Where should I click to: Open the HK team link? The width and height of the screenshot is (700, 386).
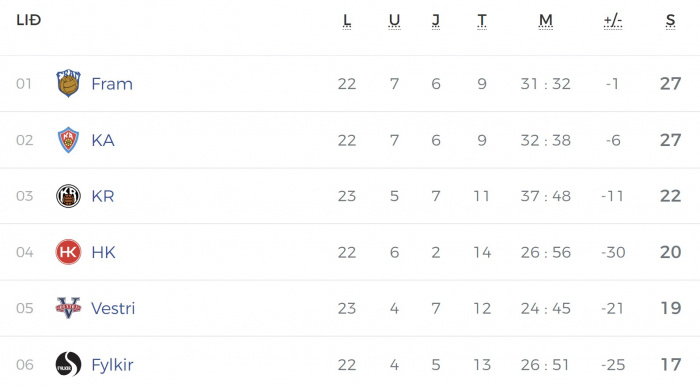pos(104,252)
